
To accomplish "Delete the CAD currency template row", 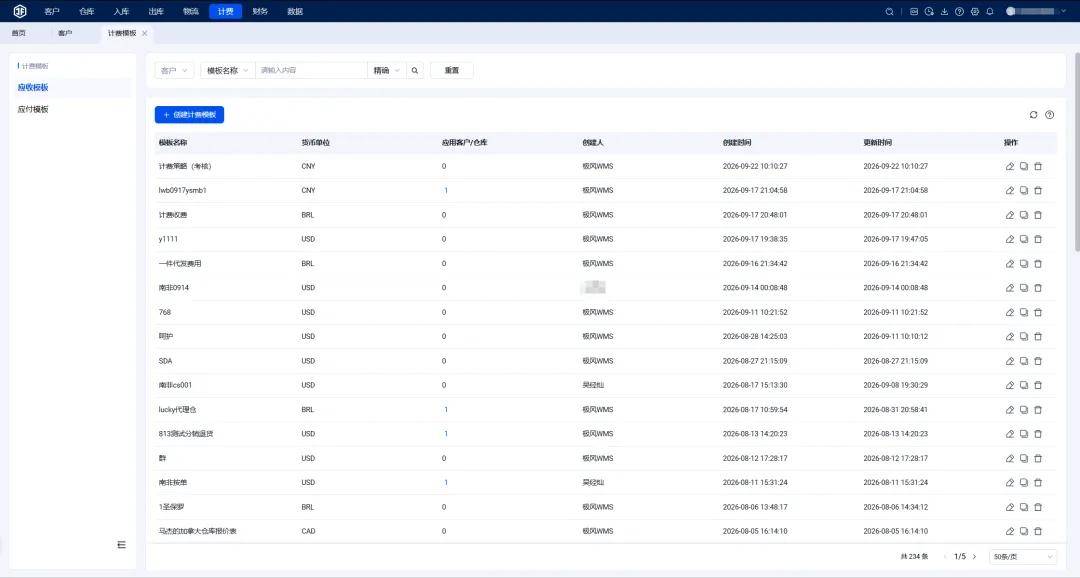I will click(1038, 531).
